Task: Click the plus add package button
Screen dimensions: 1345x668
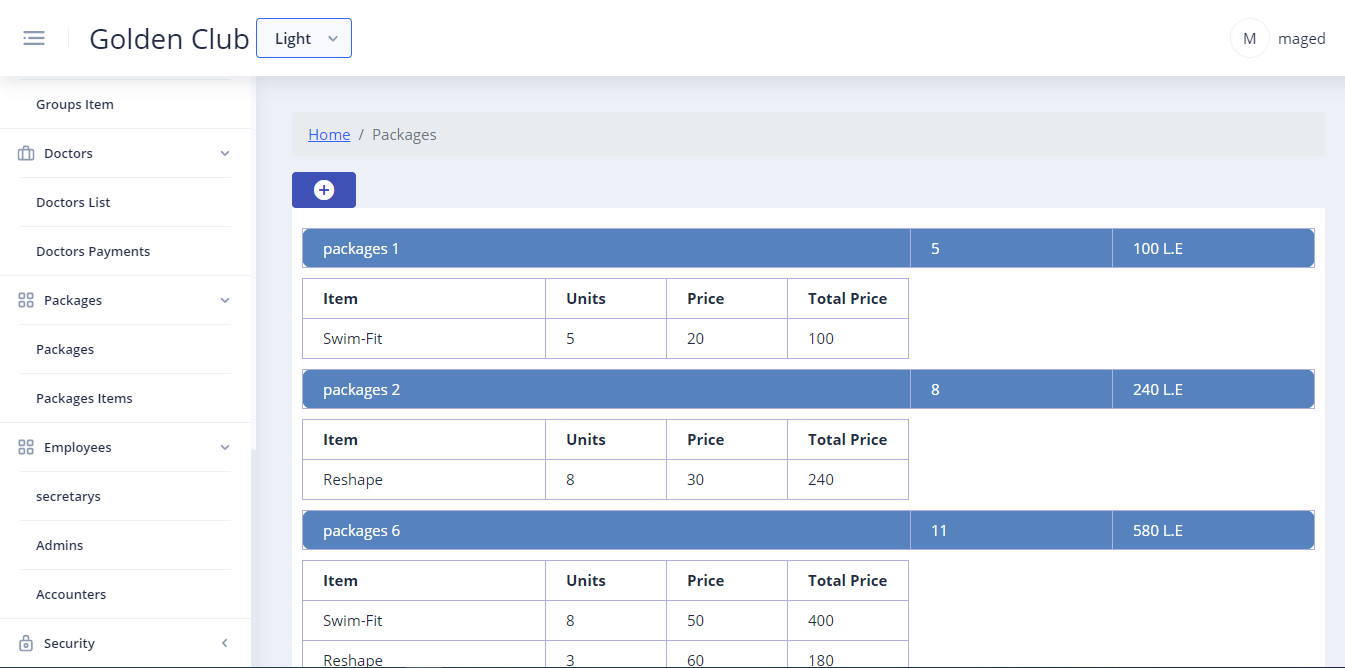Action: tap(324, 190)
